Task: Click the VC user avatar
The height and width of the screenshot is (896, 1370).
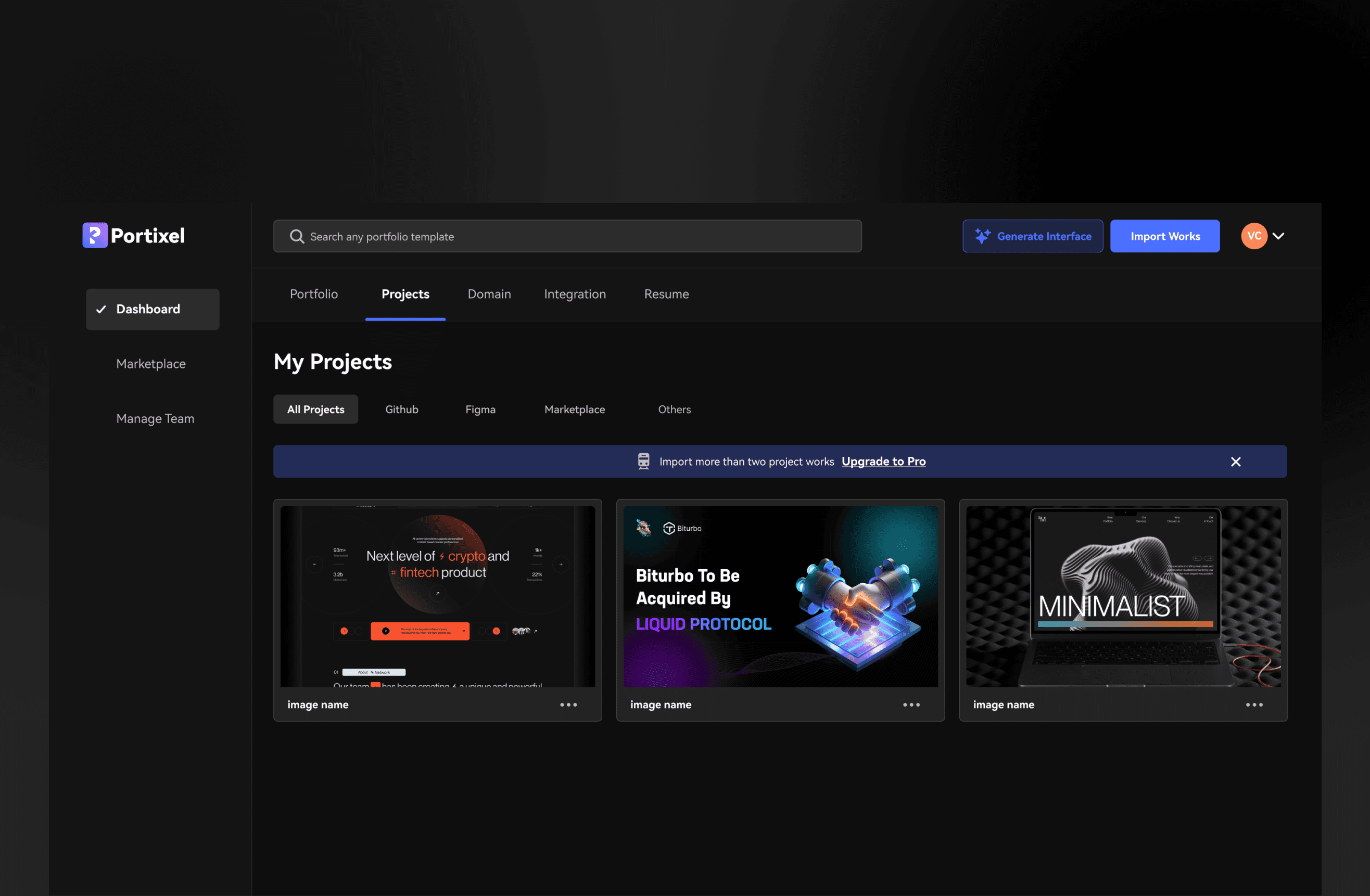Action: [1254, 236]
